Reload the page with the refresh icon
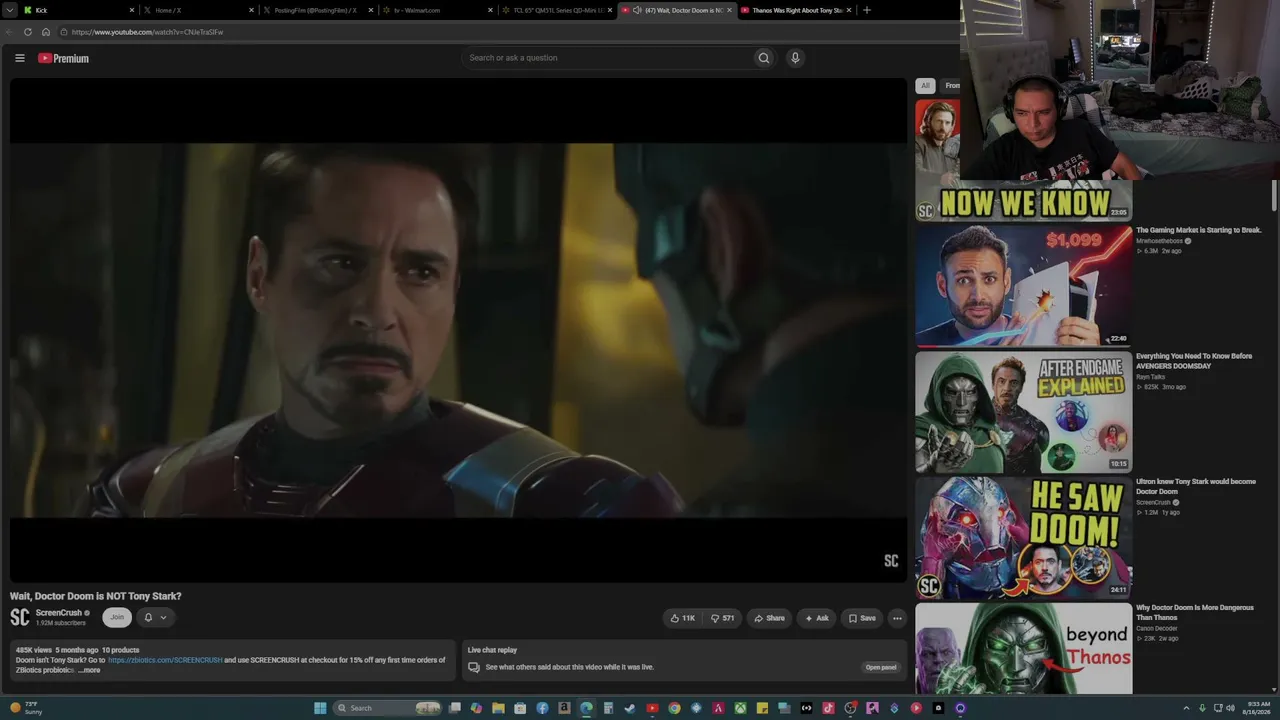Image resolution: width=1280 pixels, height=720 pixels. [x=28, y=32]
